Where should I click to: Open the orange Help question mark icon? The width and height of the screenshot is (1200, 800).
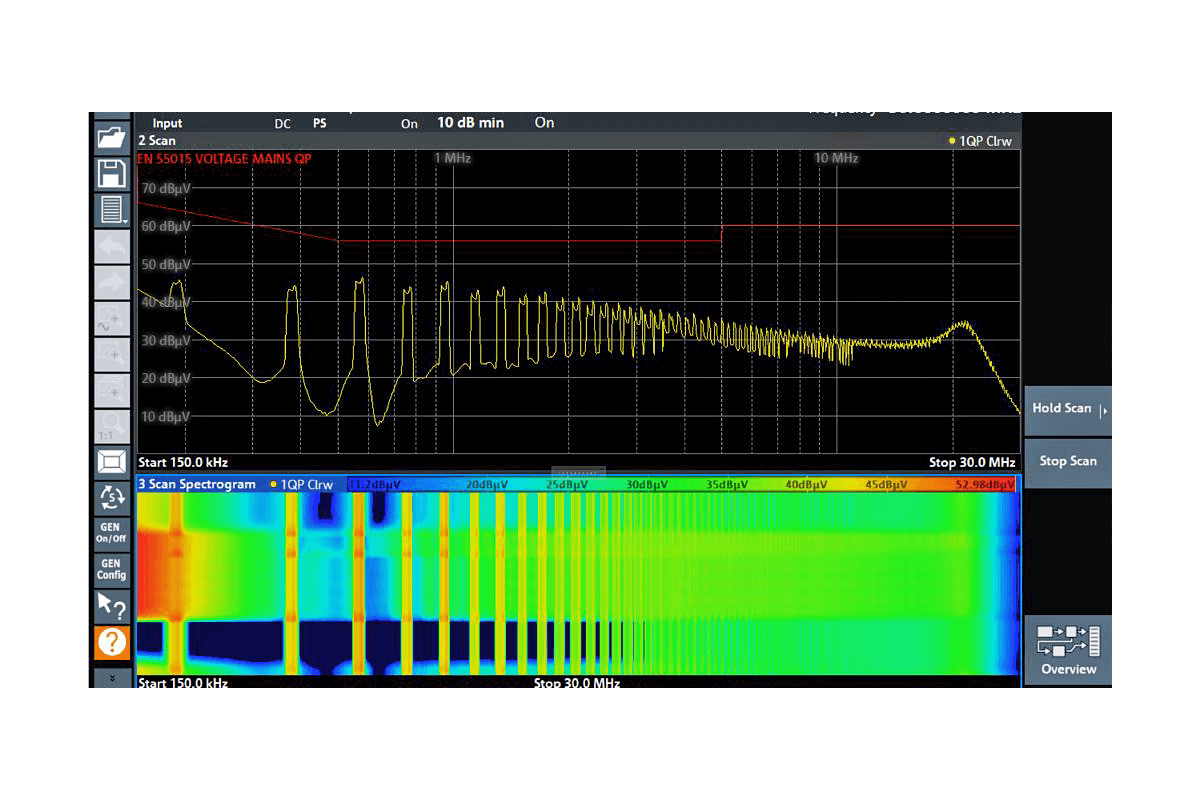[111, 642]
